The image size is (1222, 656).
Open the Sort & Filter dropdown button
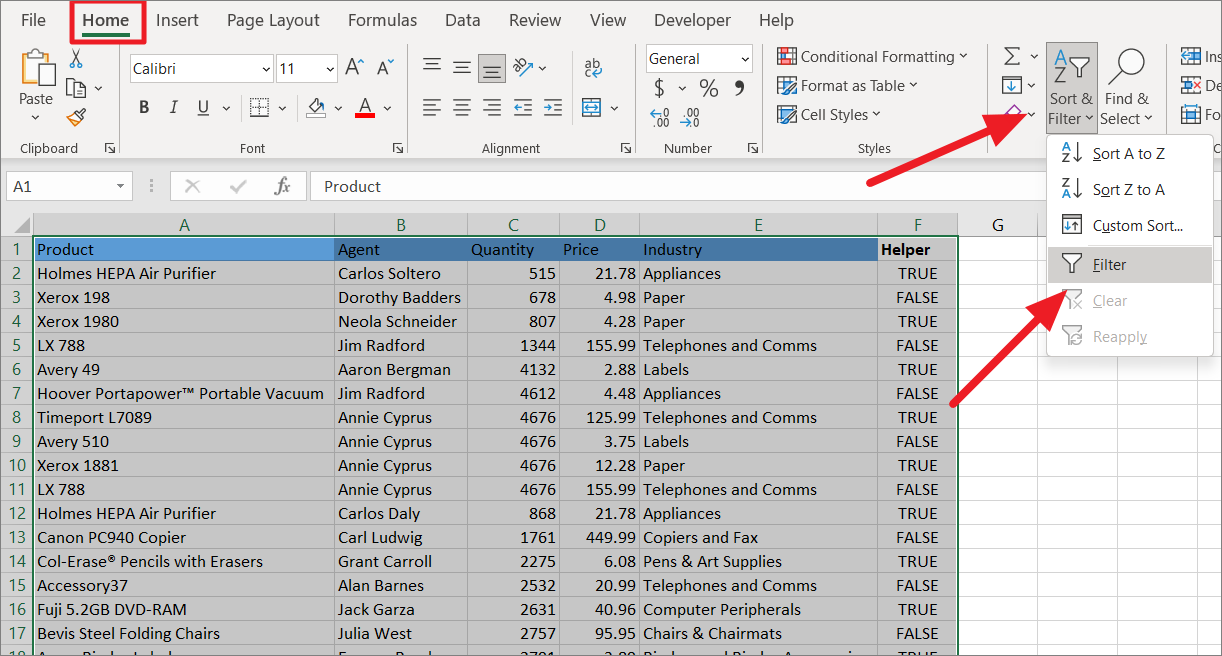coord(1071,88)
